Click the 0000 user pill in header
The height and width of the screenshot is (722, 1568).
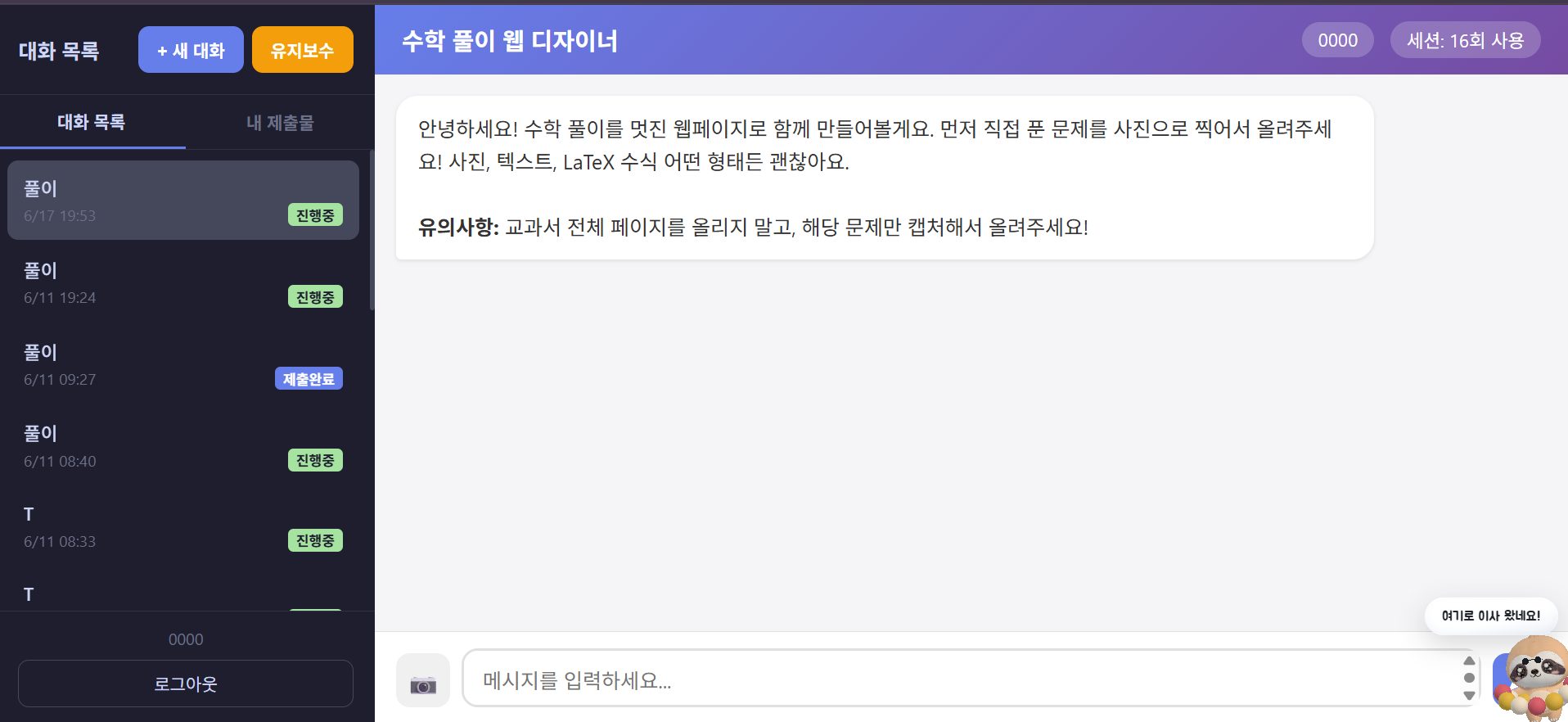coord(1338,40)
